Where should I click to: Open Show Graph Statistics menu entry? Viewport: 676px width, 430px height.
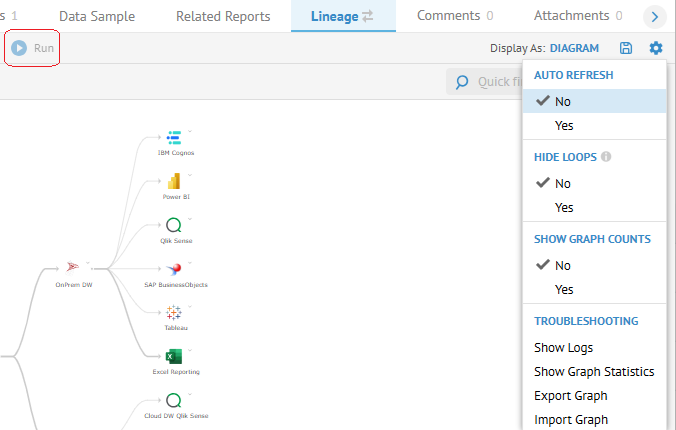pos(594,372)
